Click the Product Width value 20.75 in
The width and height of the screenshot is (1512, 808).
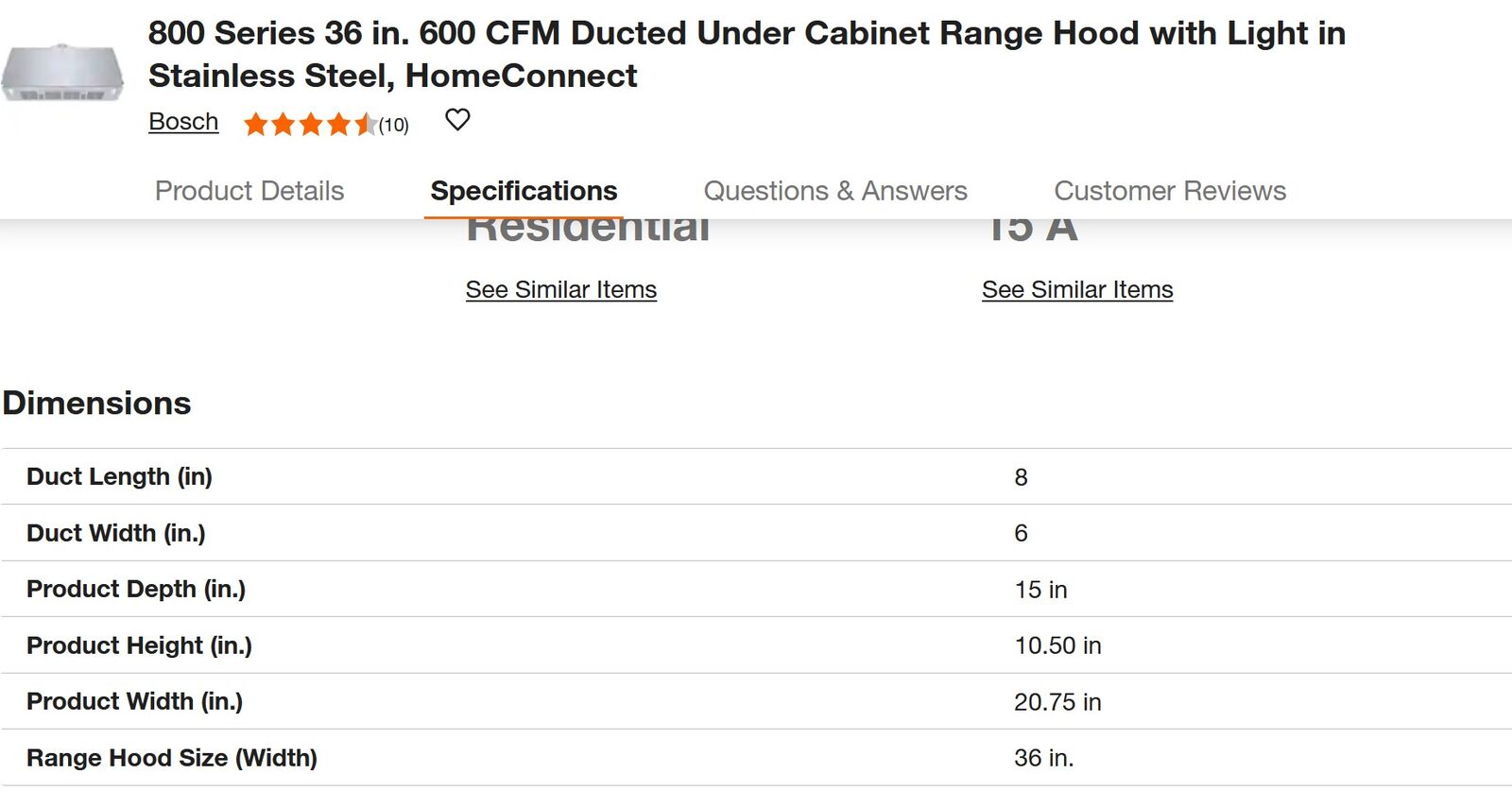(x=1057, y=702)
